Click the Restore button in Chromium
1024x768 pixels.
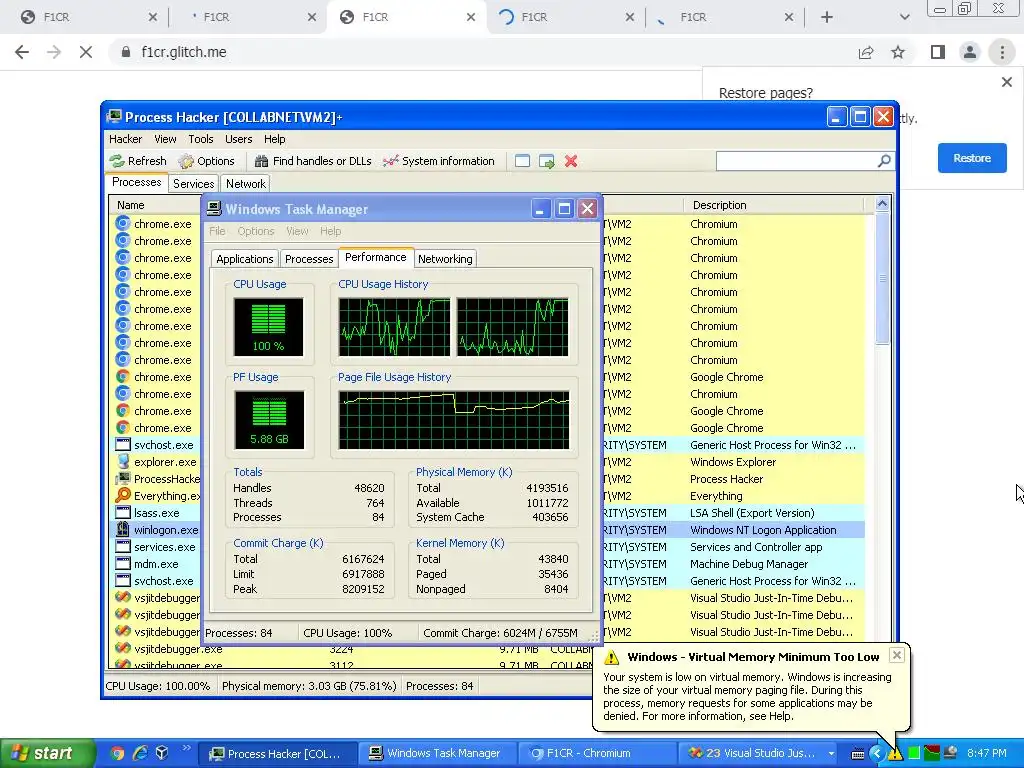(972, 158)
